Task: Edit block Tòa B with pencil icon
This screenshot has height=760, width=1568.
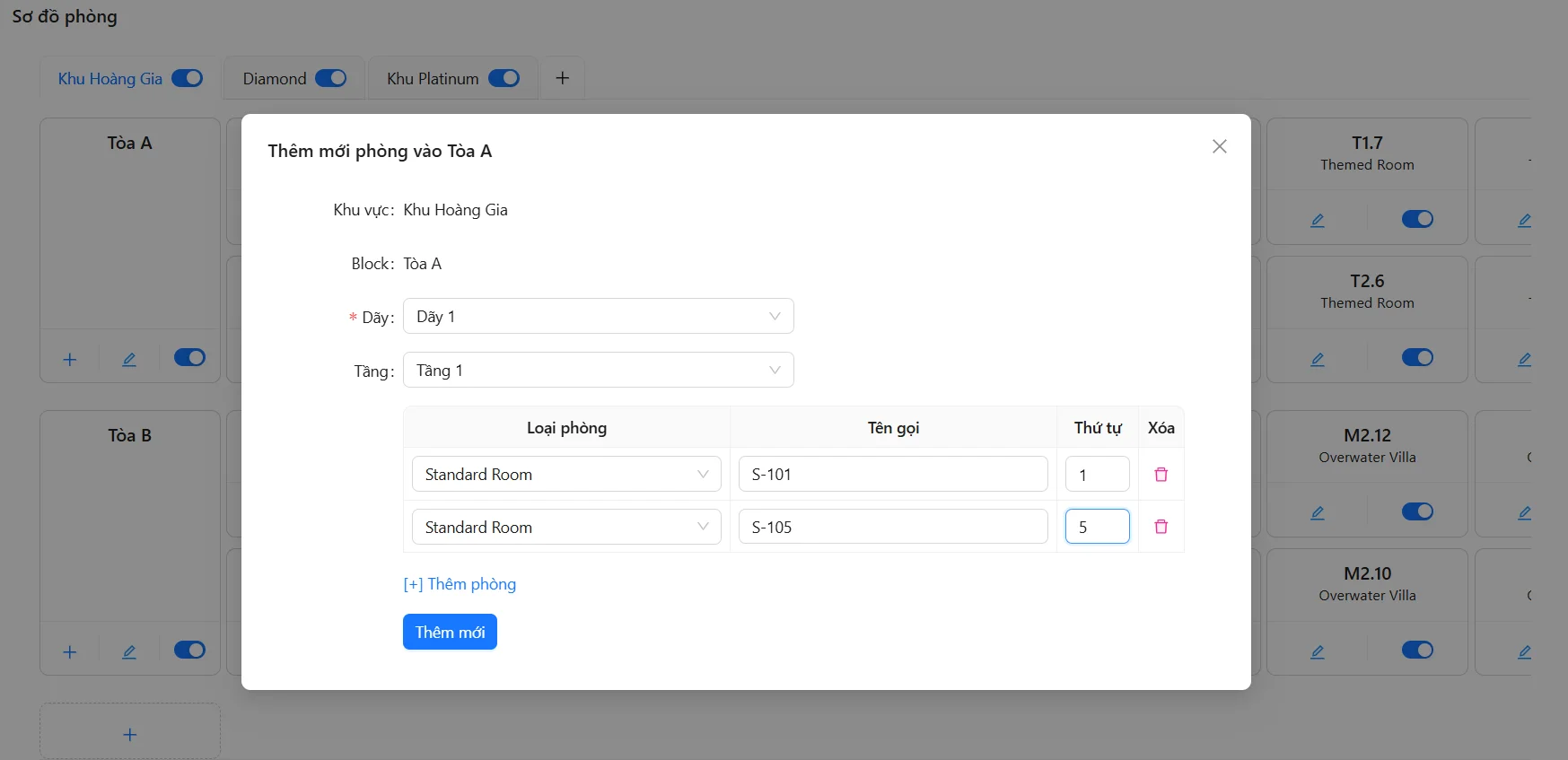Action: pos(129,651)
